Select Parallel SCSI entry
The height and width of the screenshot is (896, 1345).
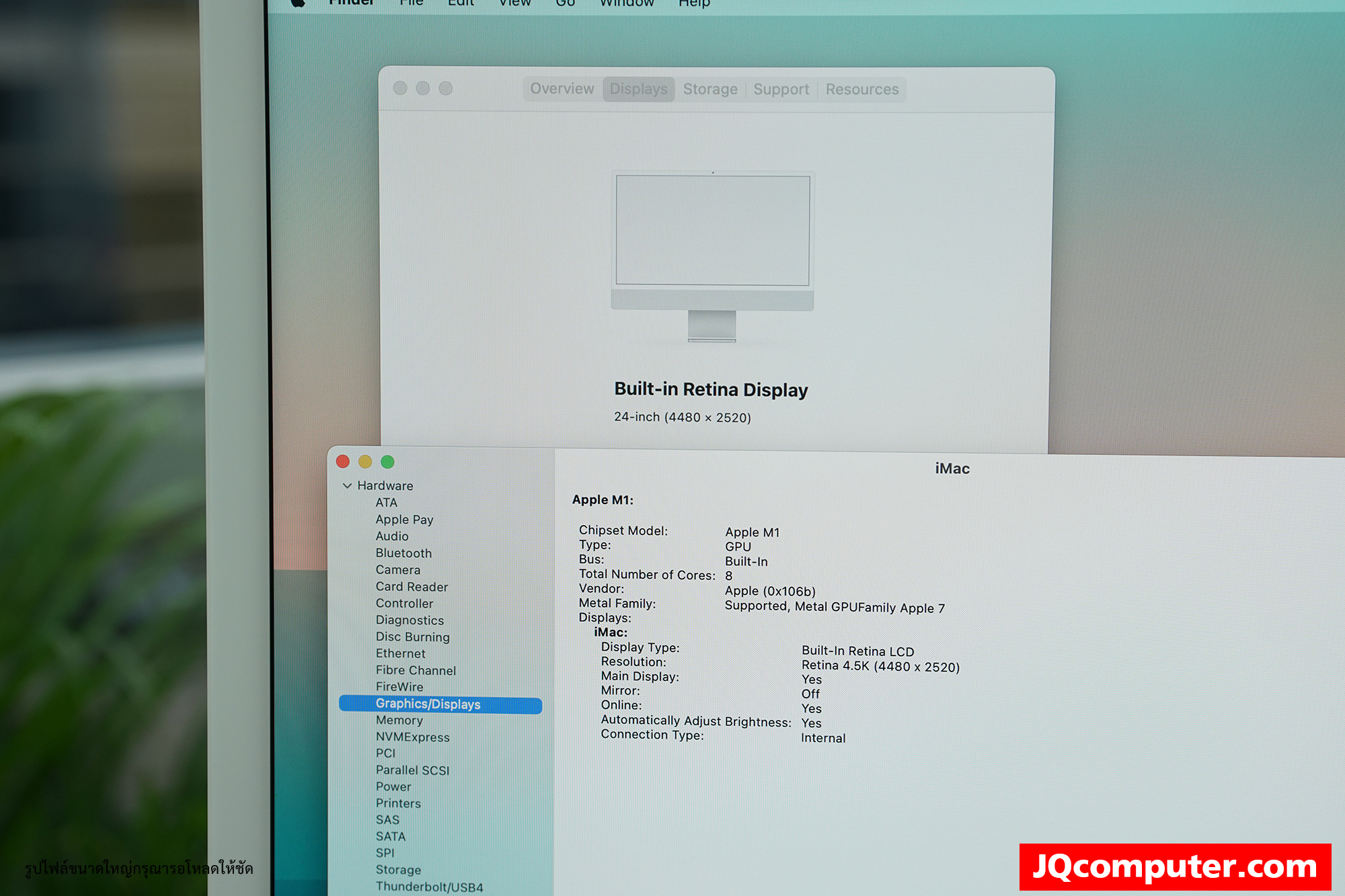[x=412, y=770]
